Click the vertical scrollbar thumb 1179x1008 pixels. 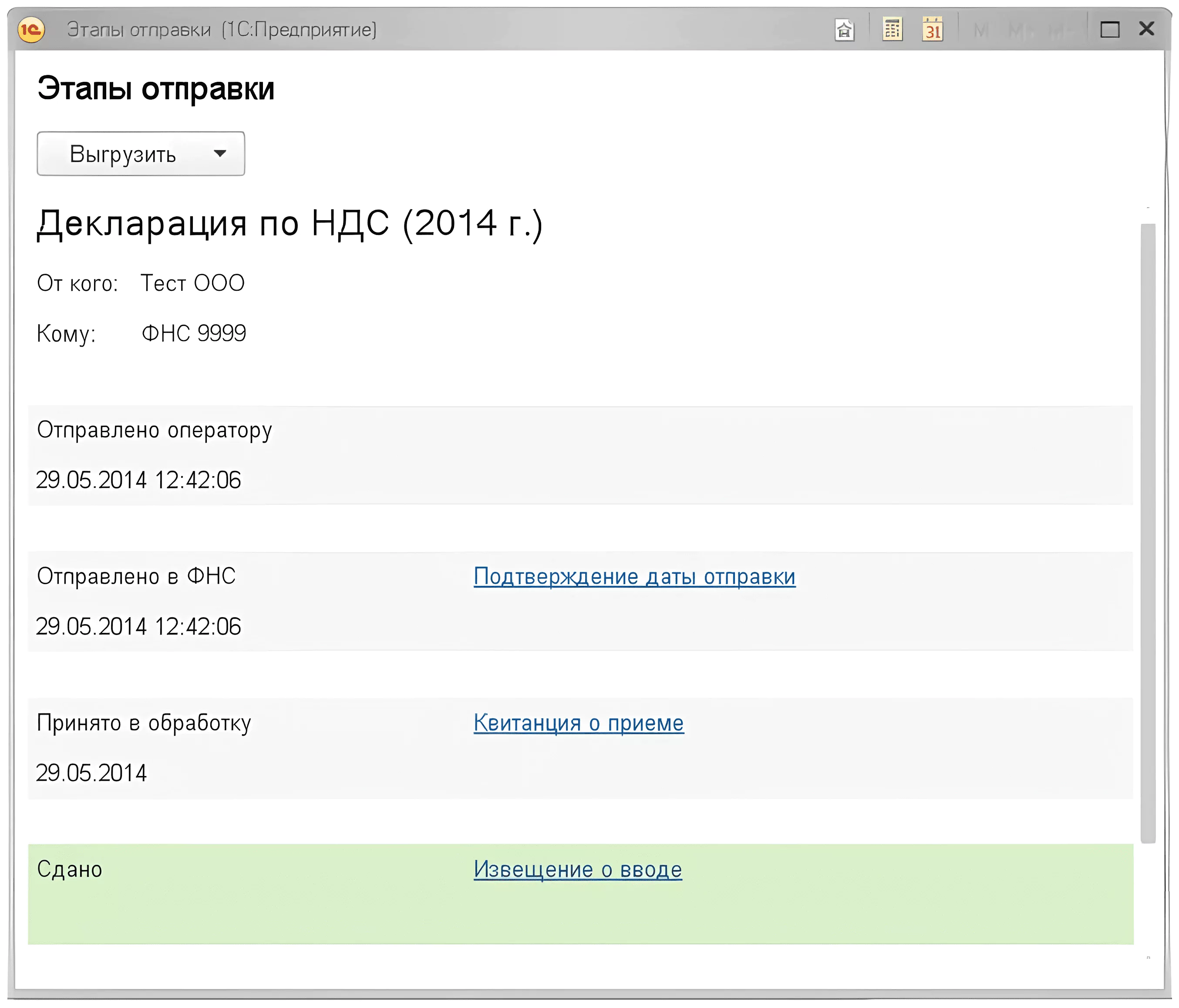pos(1148,533)
